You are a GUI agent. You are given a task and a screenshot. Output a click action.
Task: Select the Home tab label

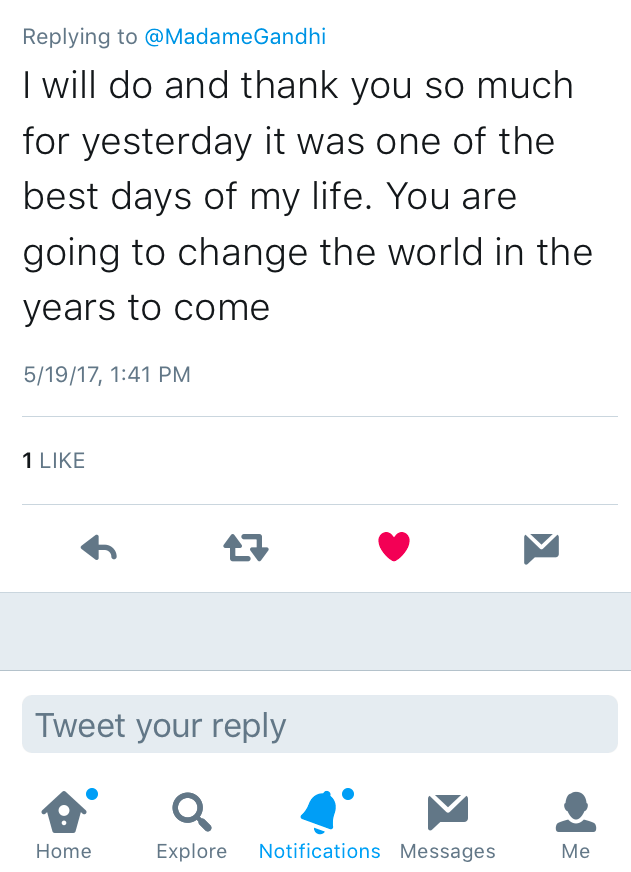[x=63, y=852]
